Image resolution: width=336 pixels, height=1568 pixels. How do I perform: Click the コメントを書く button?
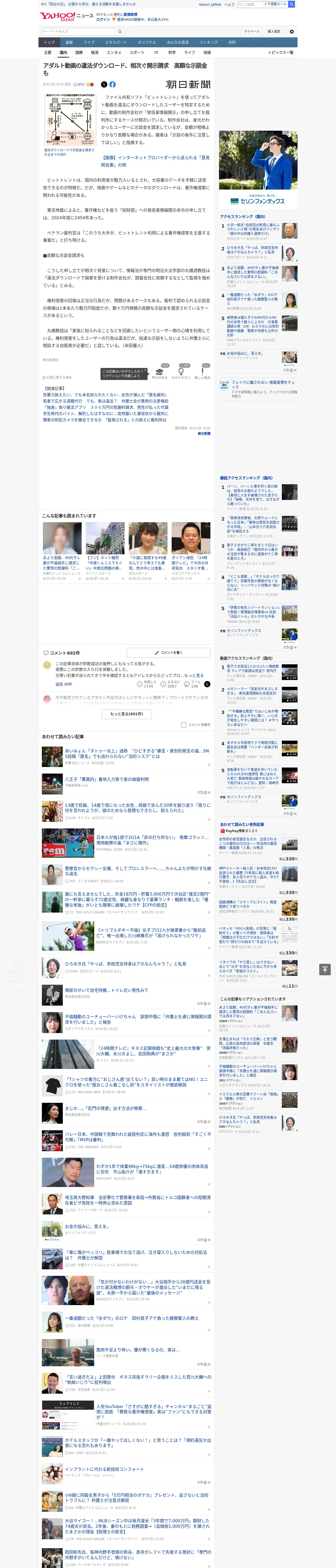click(168, 653)
